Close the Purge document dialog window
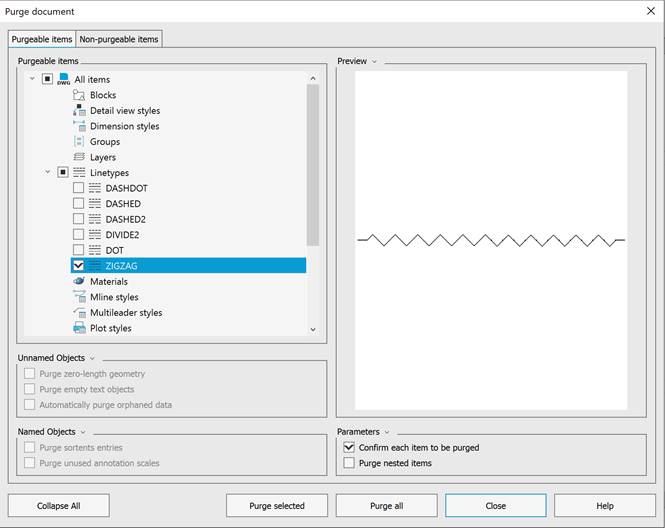 (x=651, y=11)
